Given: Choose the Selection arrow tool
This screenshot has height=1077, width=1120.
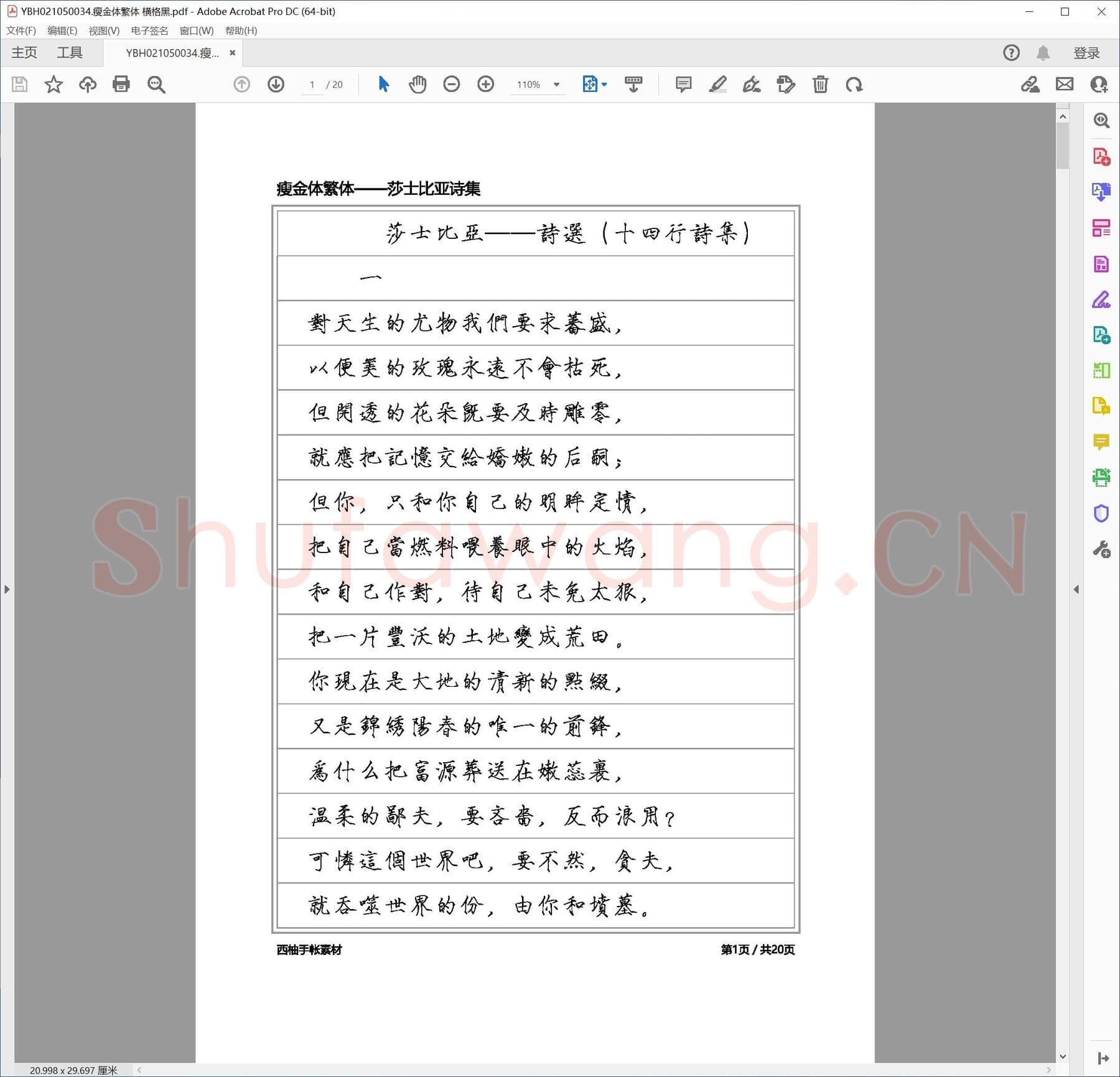Looking at the screenshot, I should 384,84.
